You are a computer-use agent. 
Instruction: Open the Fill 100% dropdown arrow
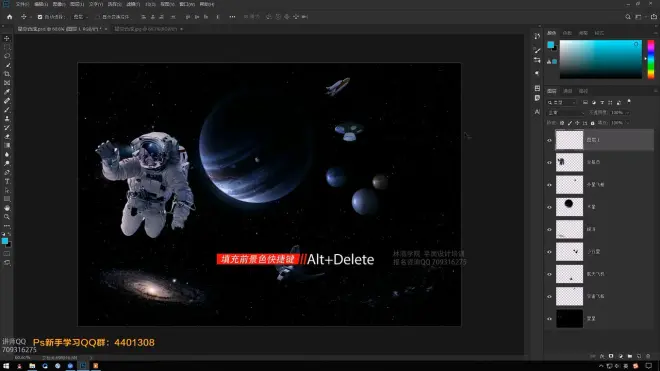point(627,123)
